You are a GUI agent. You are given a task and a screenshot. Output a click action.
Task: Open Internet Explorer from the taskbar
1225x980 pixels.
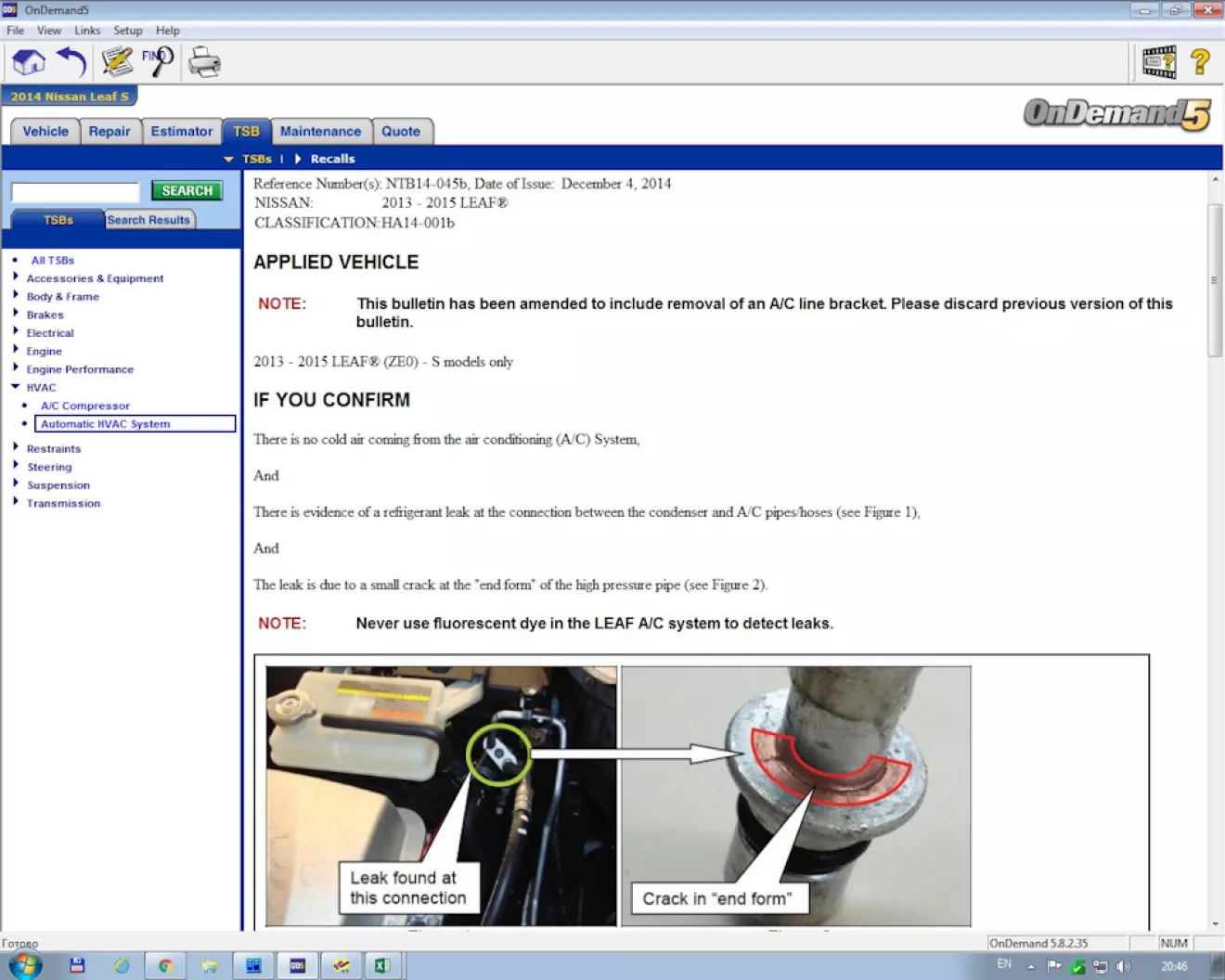point(122,965)
